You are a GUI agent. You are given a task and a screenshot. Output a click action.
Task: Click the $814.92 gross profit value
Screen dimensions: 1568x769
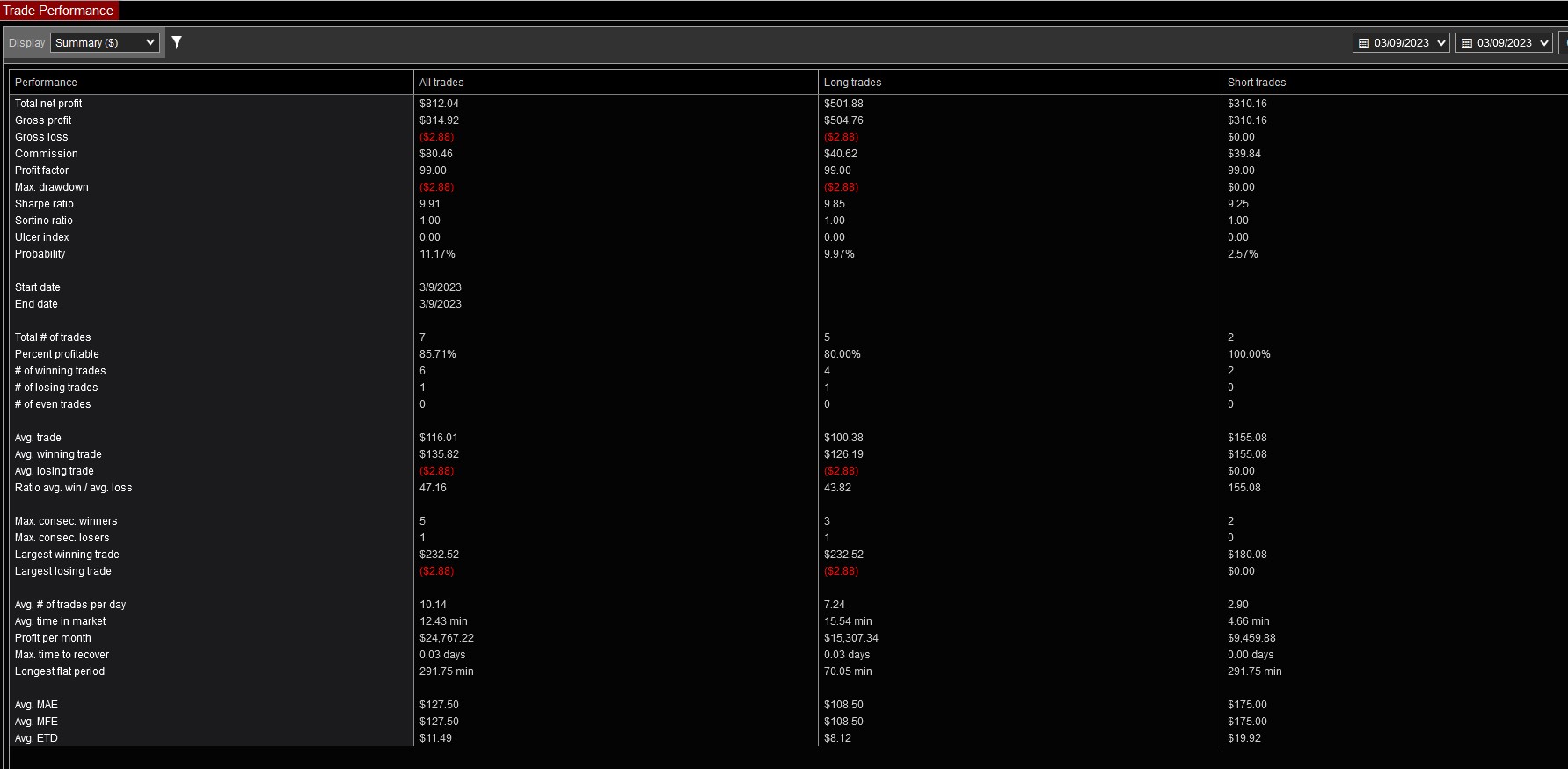(439, 120)
